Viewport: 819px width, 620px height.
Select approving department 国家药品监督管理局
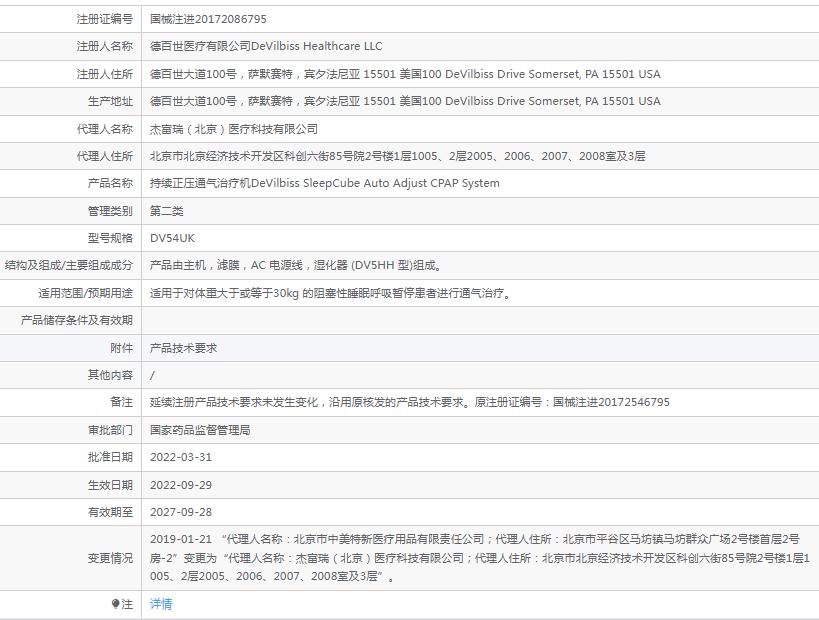pyautogui.click(x=200, y=430)
